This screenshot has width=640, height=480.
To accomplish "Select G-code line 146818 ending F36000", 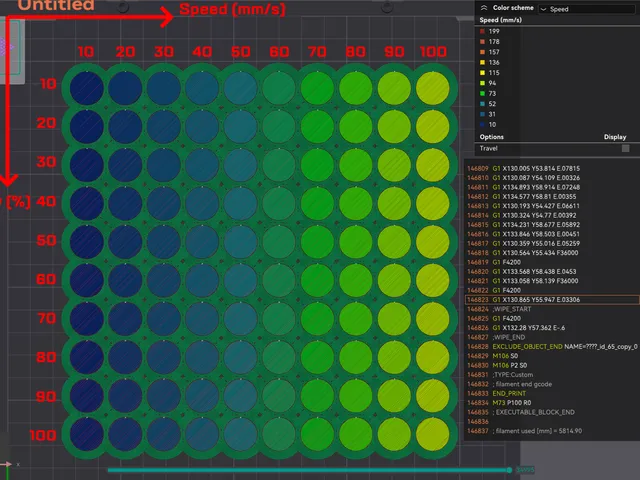I will (523, 253).
